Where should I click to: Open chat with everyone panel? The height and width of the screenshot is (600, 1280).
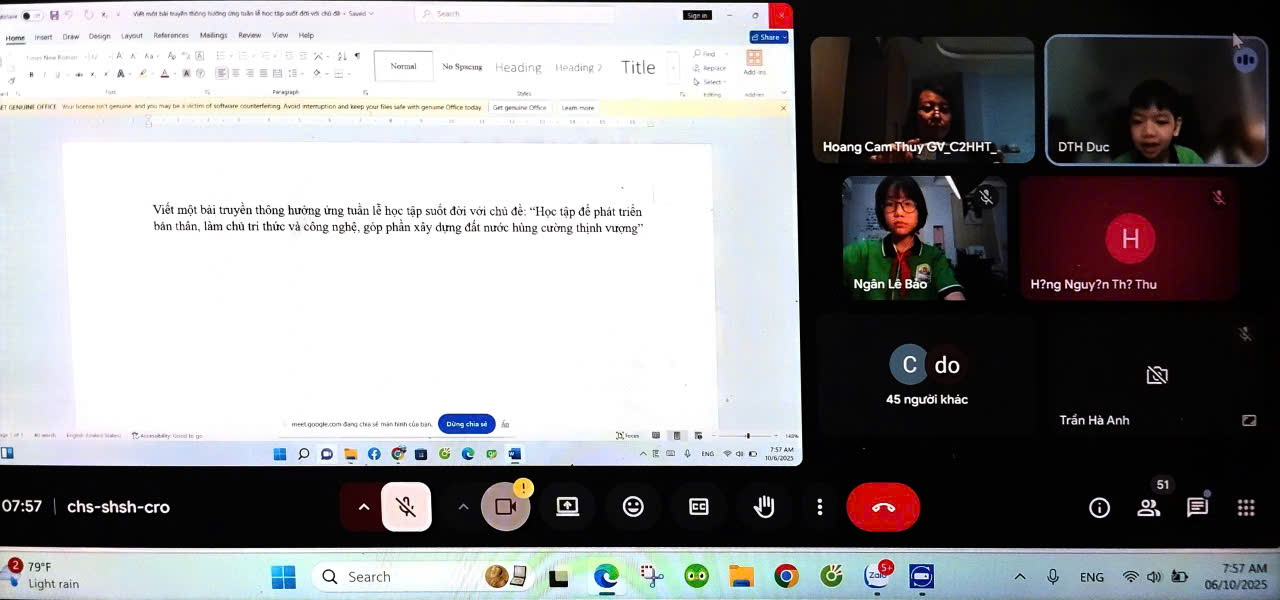pyautogui.click(x=1197, y=508)
